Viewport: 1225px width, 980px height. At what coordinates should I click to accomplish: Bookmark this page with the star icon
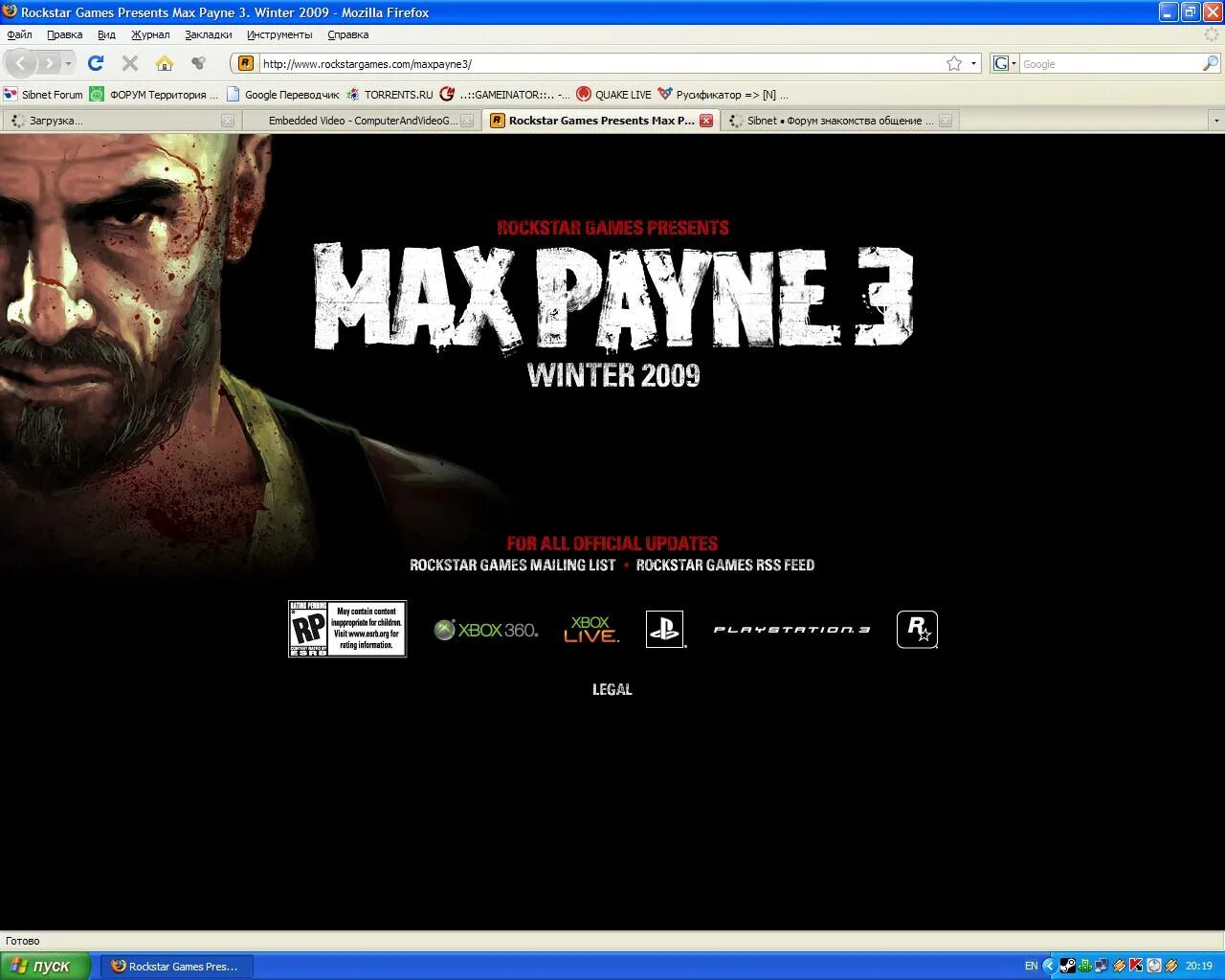(x=954, y=63)
